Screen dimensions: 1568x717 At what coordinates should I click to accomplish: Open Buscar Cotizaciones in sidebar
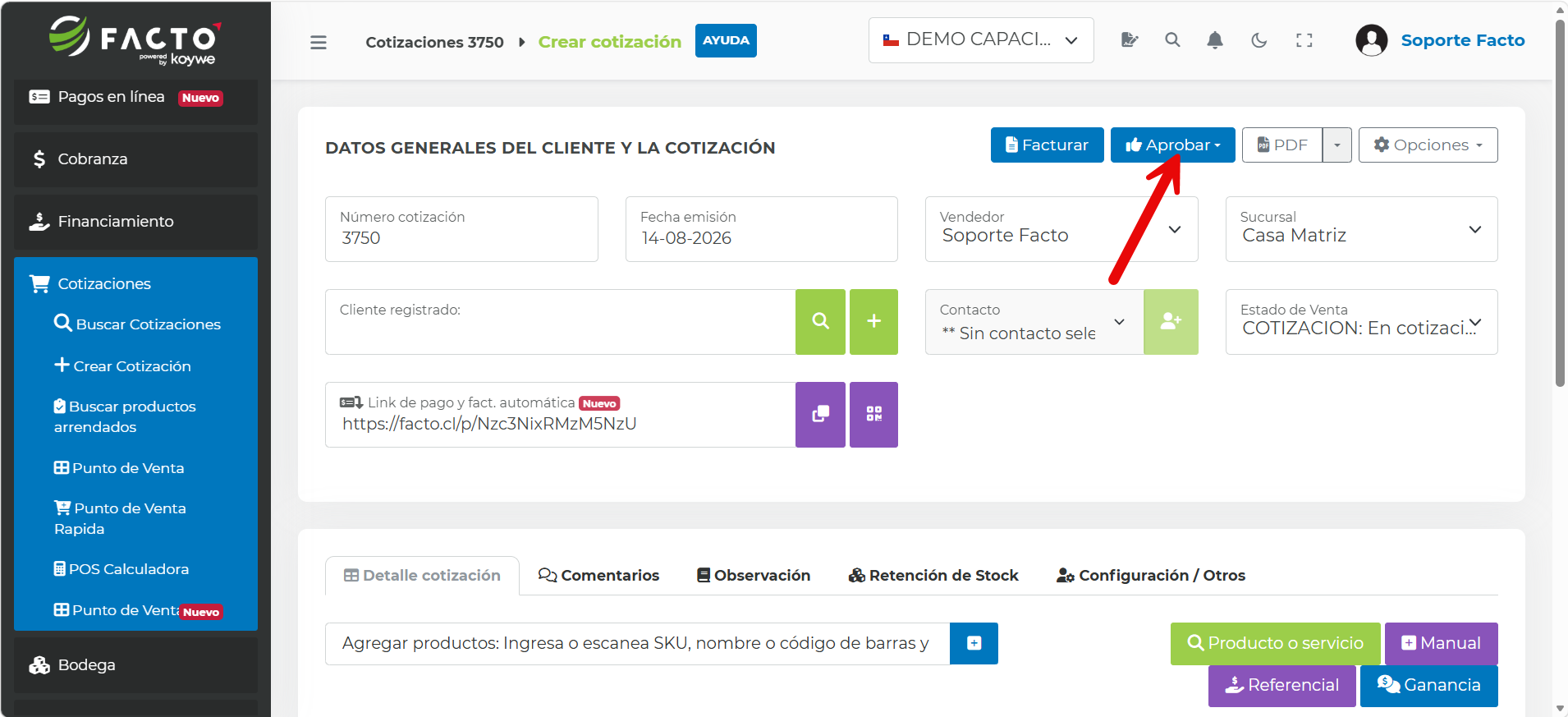(138, 324)
